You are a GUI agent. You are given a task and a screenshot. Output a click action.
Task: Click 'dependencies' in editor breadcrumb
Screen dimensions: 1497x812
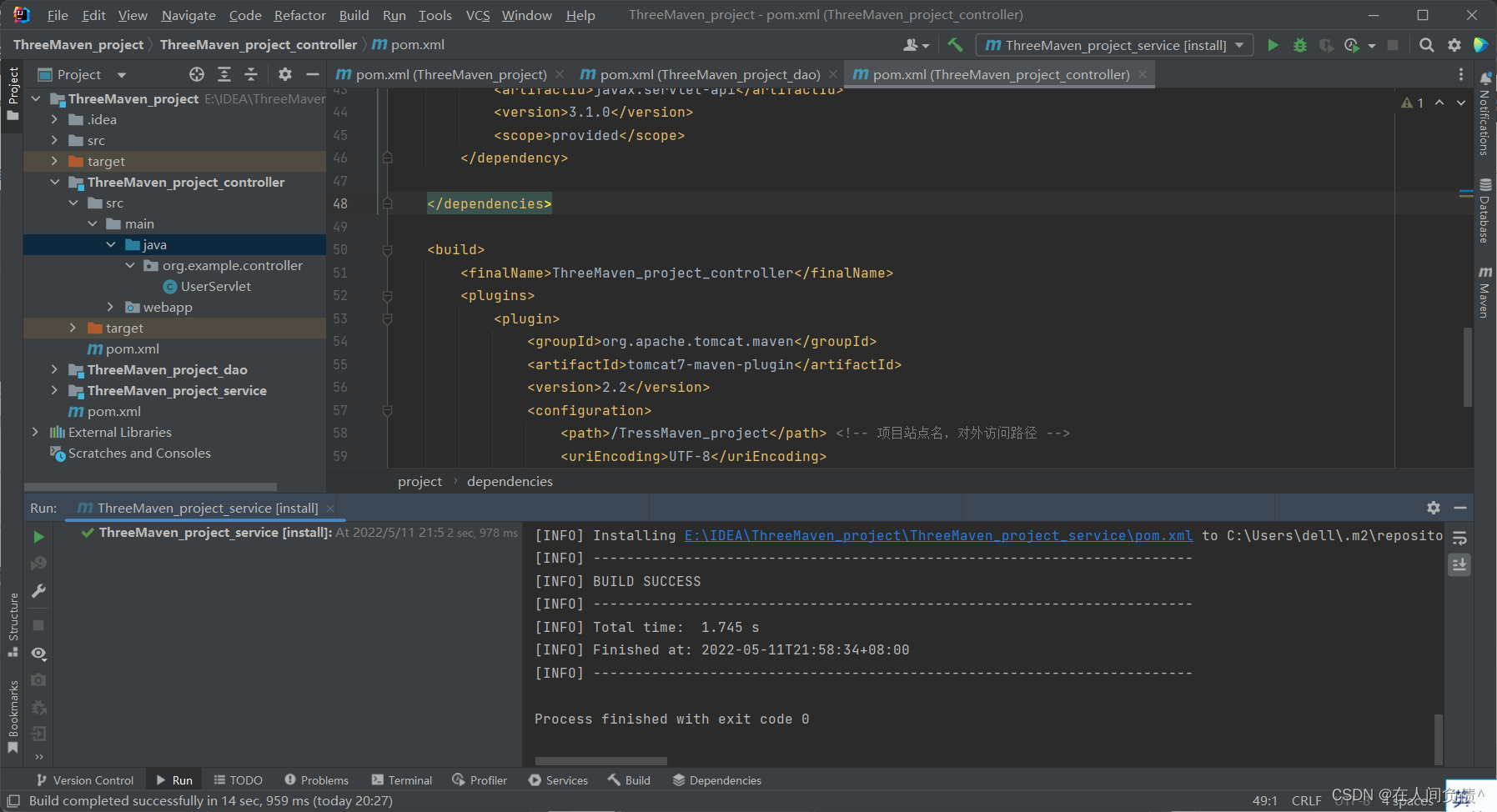(510, 481)
